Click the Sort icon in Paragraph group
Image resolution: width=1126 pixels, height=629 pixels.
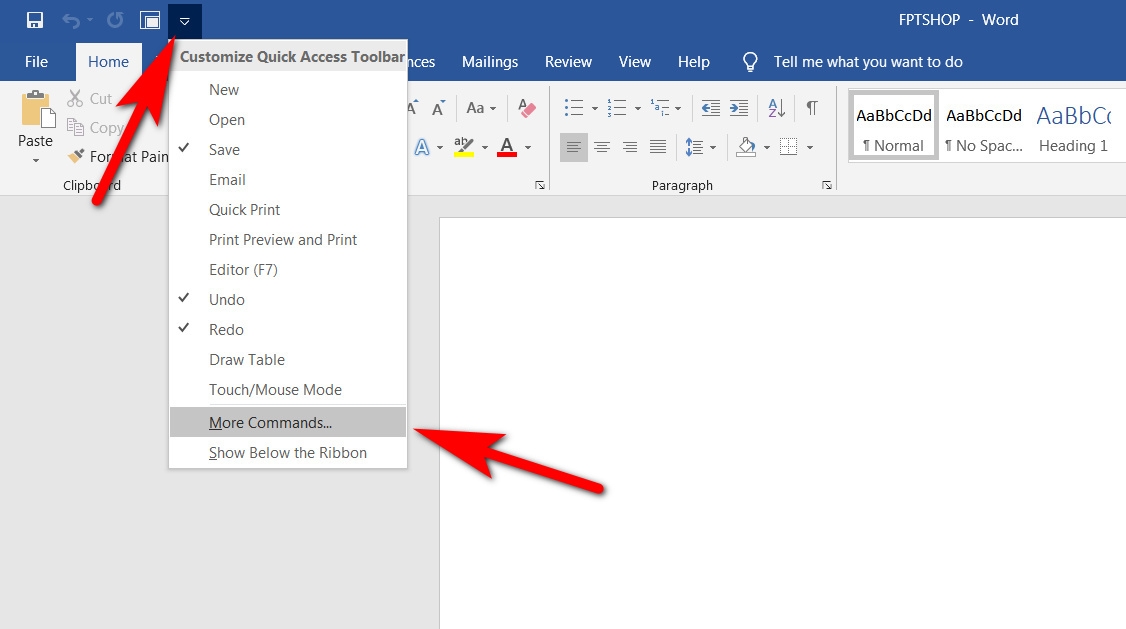[x=776, y=108]
